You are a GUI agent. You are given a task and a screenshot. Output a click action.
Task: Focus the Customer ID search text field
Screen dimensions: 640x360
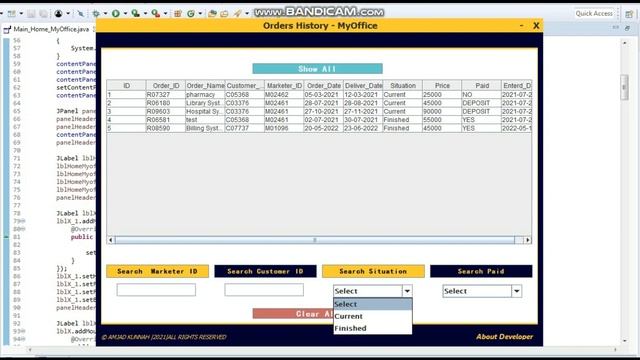click(264, 290)
